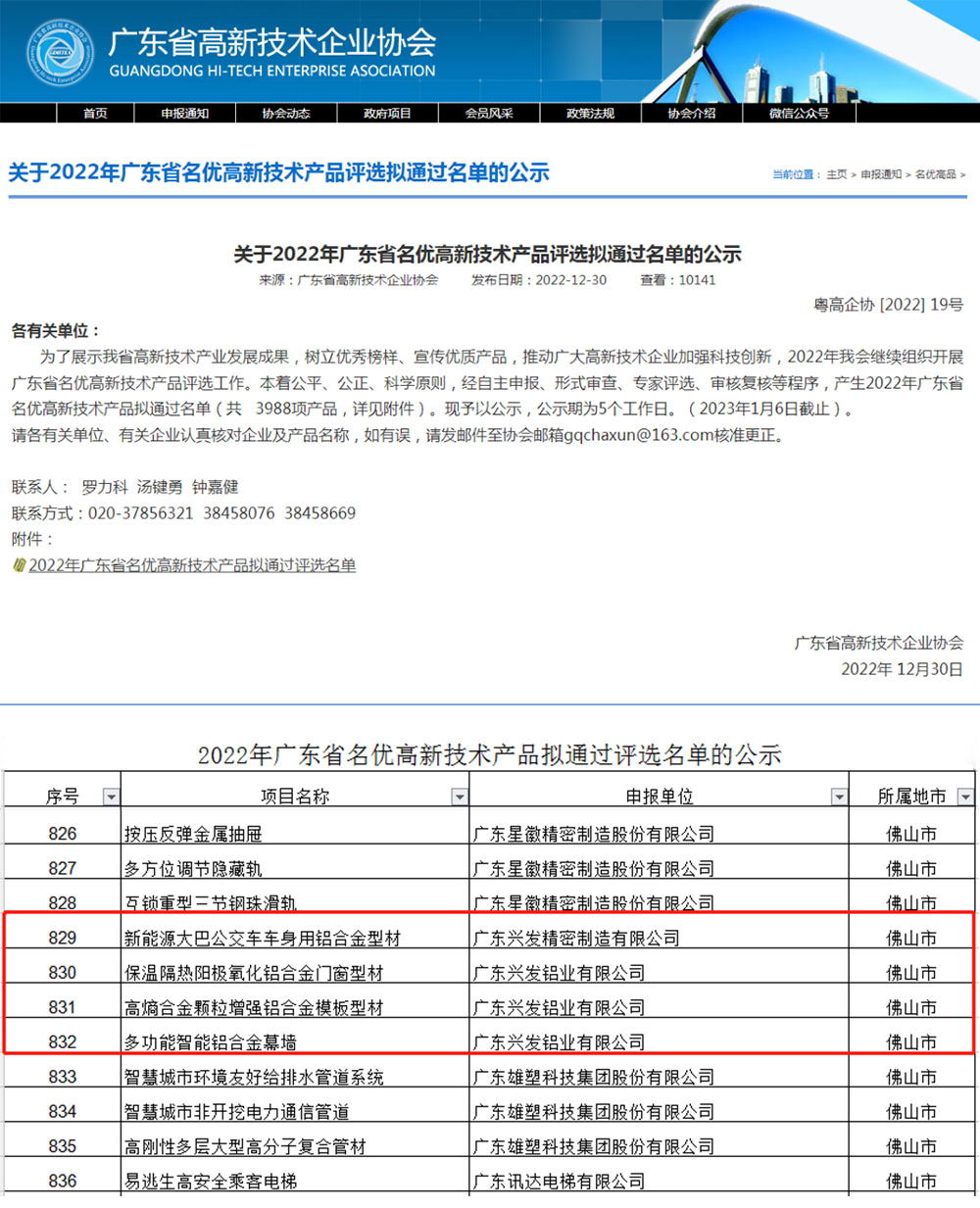Click the 主页 breadcrumb link
The width and height of the screenshot is (980, 1208).
click(x=836, y=174)
